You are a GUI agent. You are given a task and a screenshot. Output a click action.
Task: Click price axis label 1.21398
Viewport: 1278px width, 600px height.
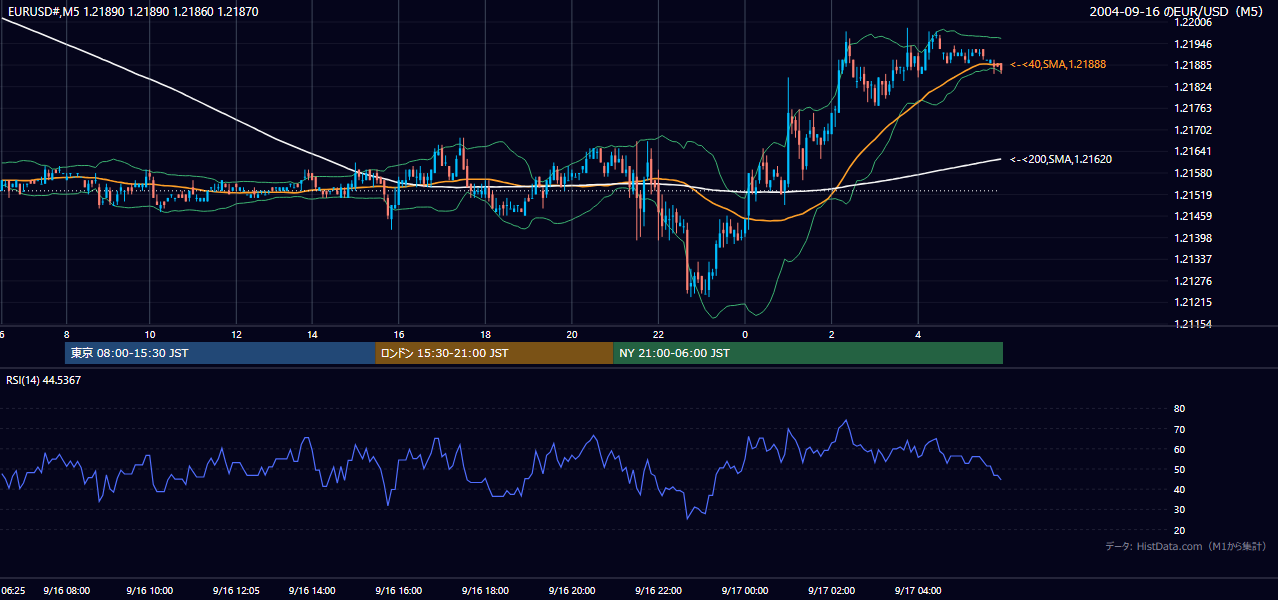(x=1192, y=238)
